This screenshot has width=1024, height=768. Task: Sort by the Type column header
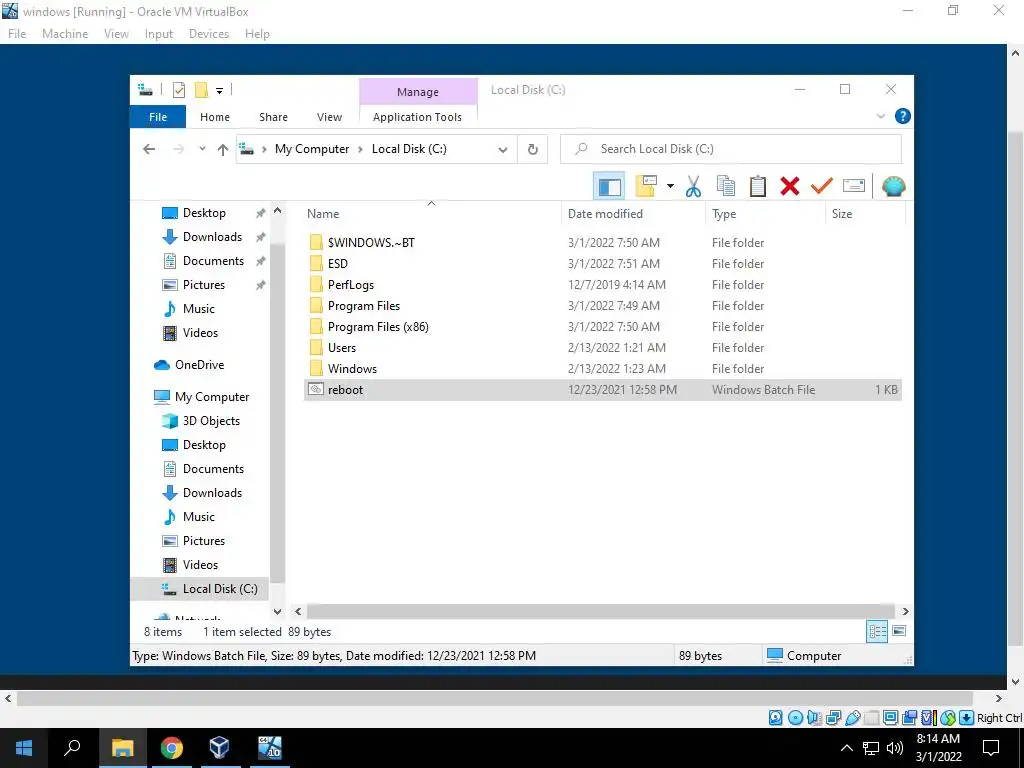click(x=765, y=214)
